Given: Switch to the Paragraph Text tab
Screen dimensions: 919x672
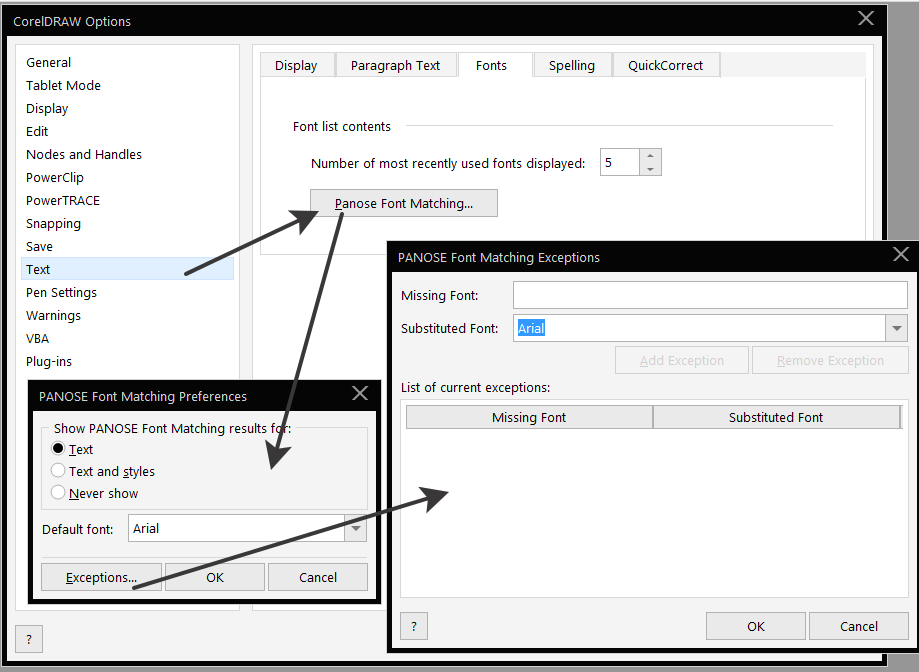Looking at the screenshot, I should tap(395, 65).
